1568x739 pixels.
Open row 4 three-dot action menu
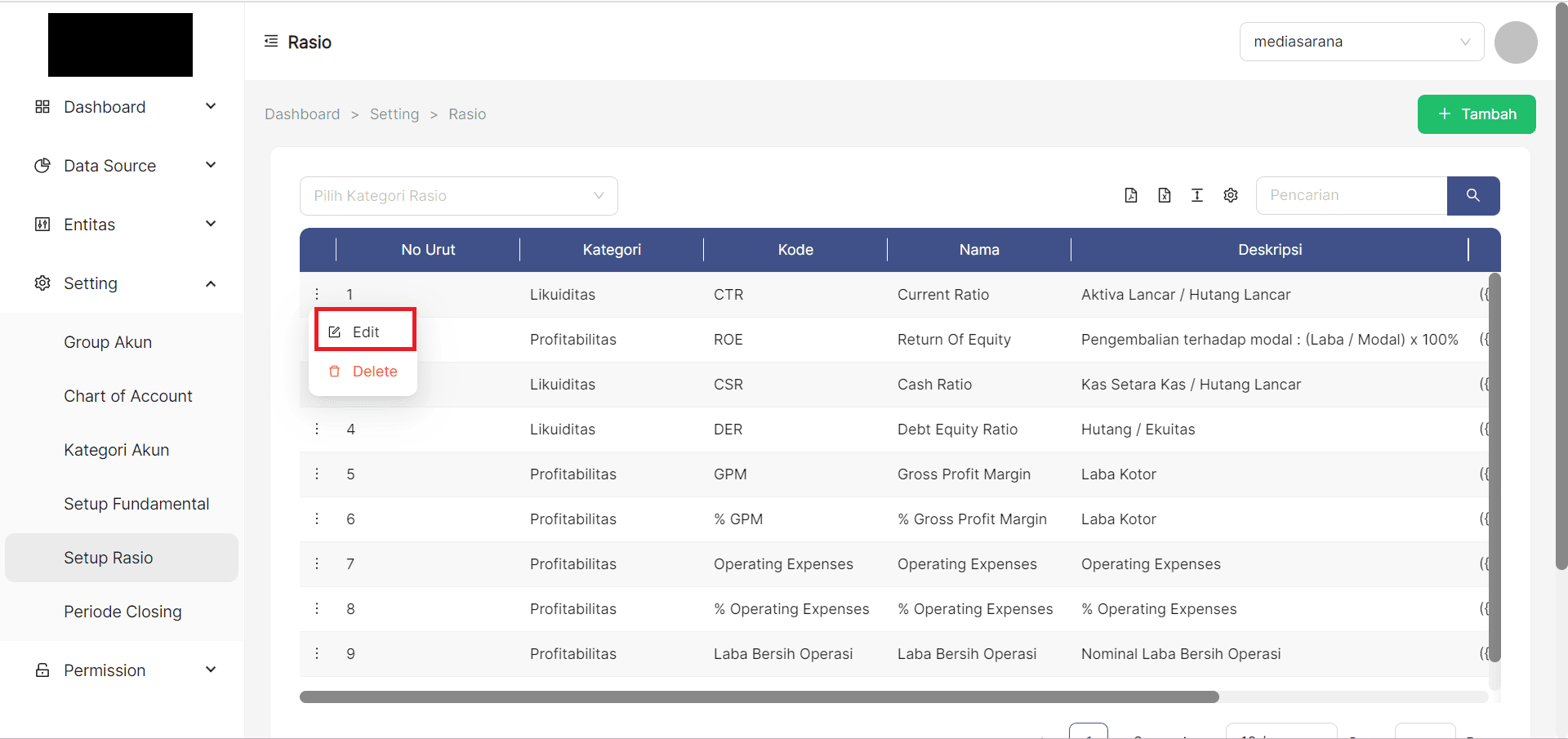[317, 429]
